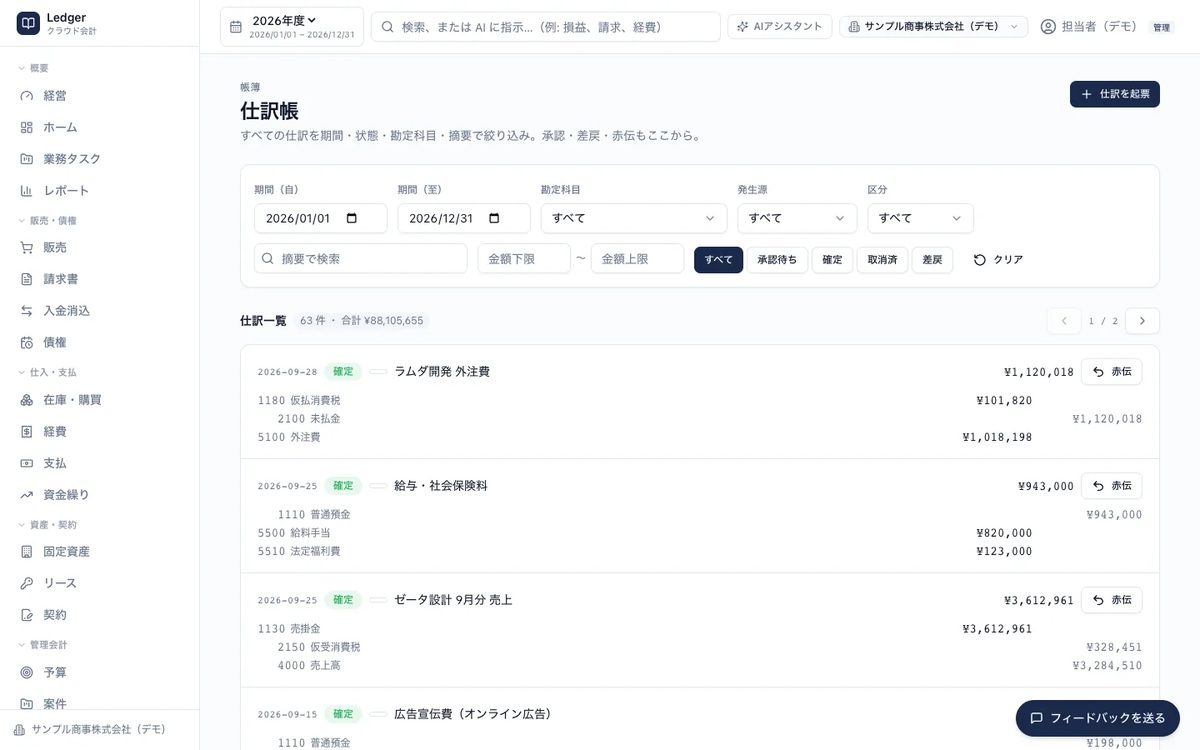Open the 区分 dropdown
This screenshot has height=750, width=1200.
(920, 218)
